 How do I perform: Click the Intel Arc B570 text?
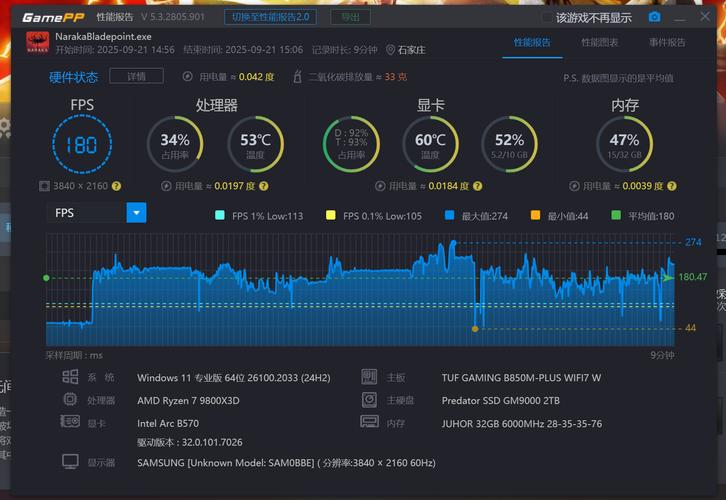[168, 423]
